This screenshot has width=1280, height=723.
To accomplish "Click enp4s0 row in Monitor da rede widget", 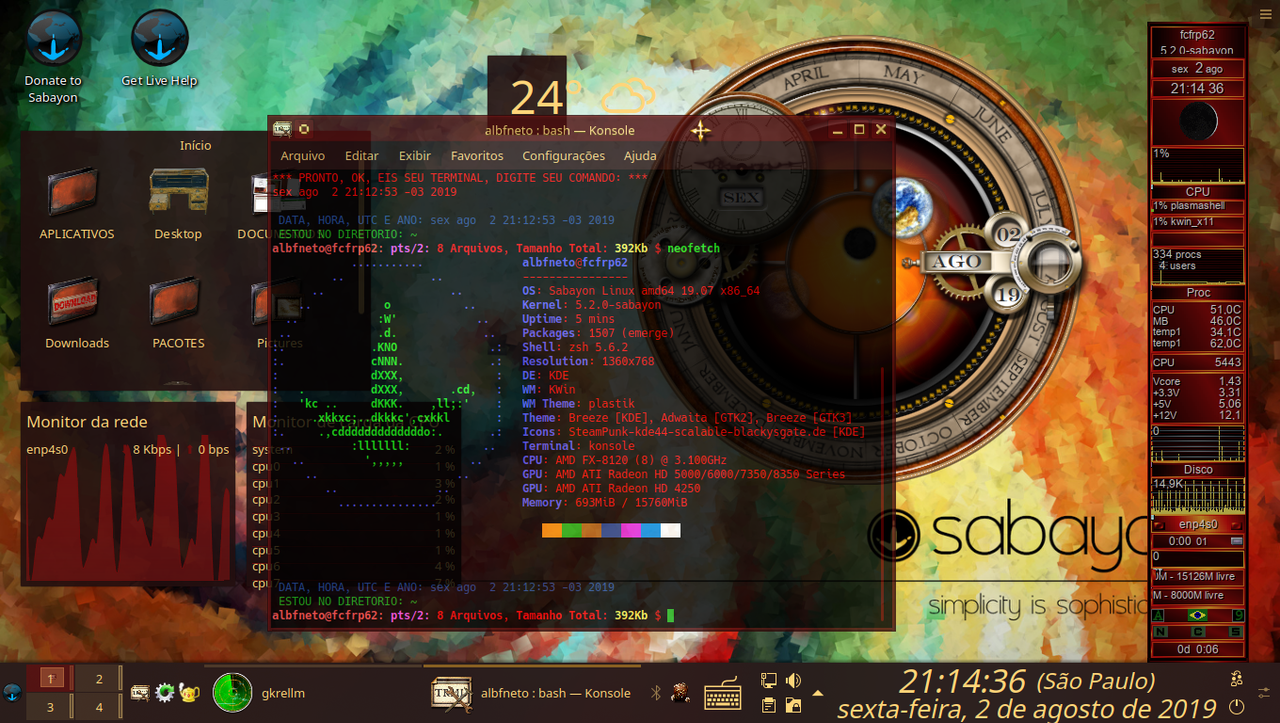I will [127, 449].
